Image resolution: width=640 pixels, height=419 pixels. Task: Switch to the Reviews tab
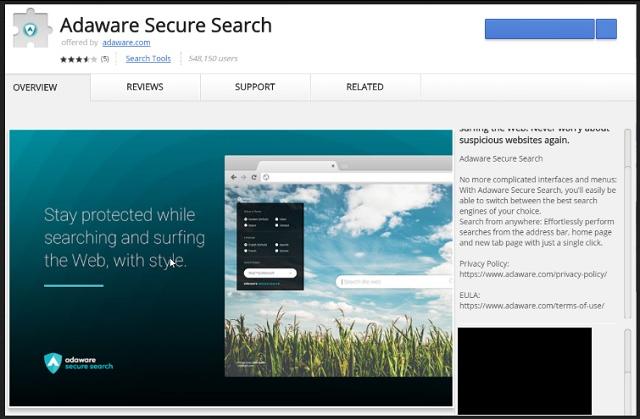[x=145, y=87]
